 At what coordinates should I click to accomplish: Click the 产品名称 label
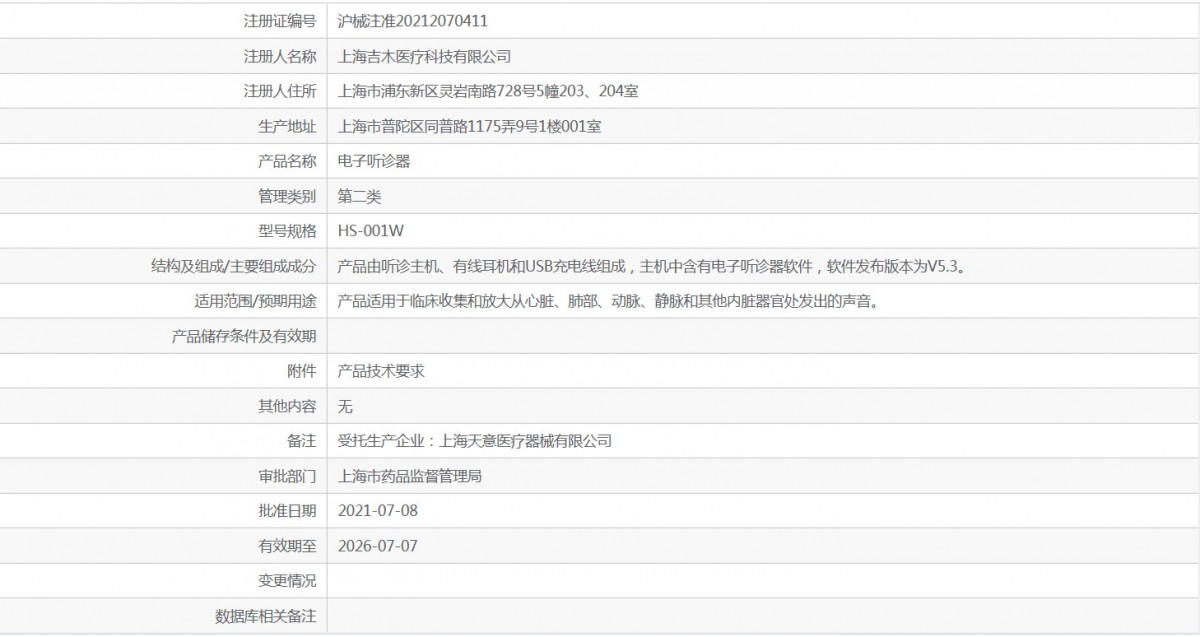(x=287, y=161)
